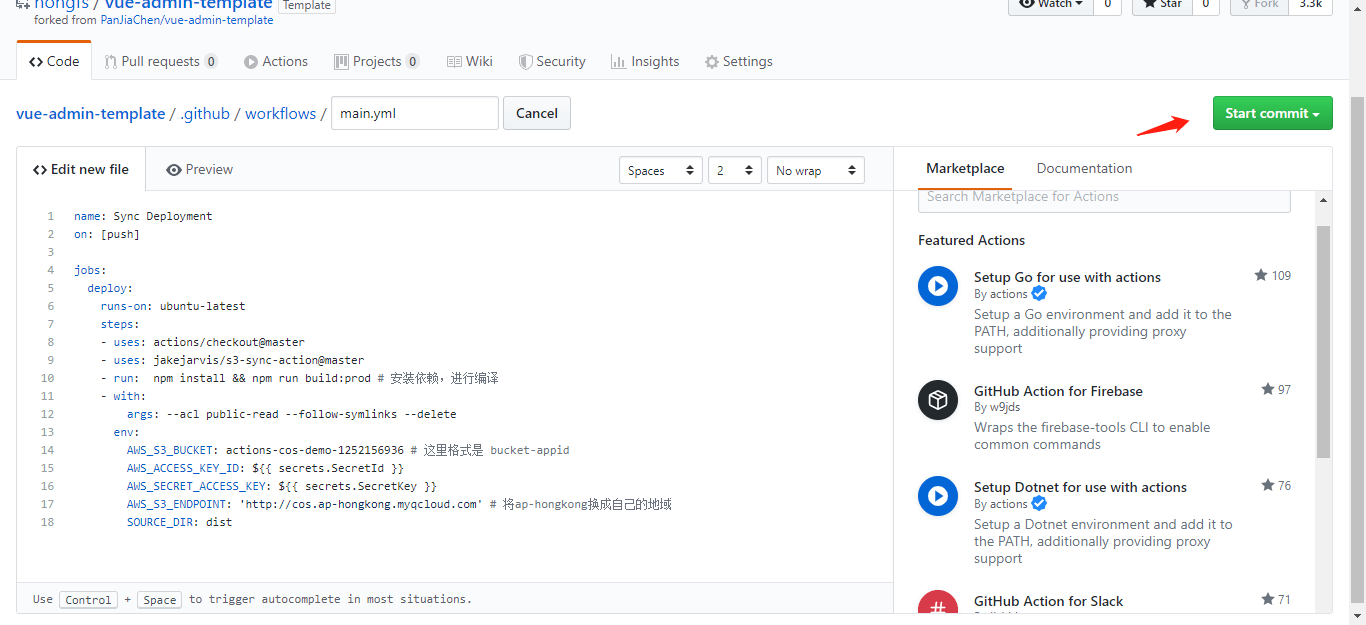
Task: Click the "AWS_ACCESS_KEY_ID" line
Action: point(265,468)
